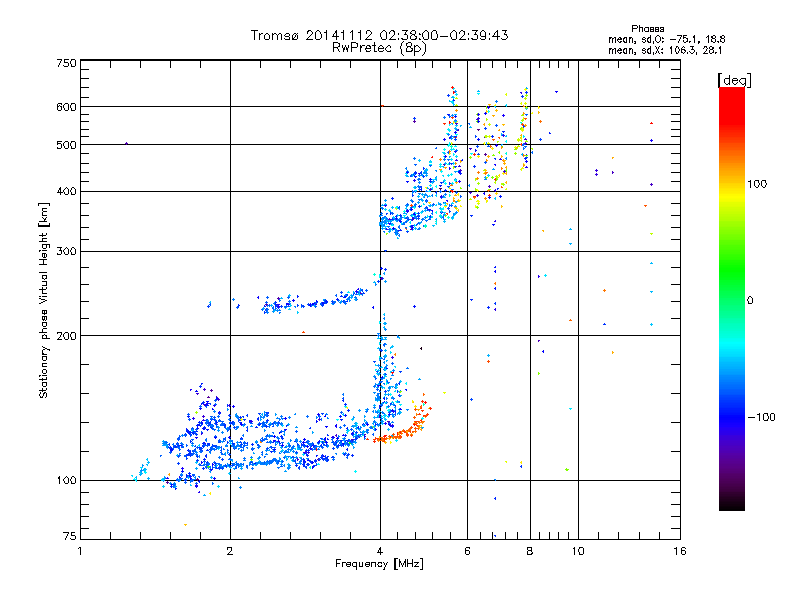Click the blue trace at 230 km between 2 and 4 MHz
Image resolution: width=800 pixels, height=600 pixels.
316,303
